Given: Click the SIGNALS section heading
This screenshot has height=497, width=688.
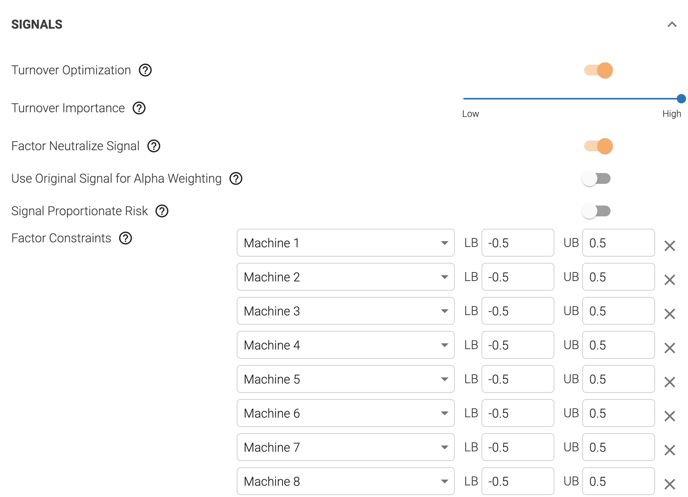Looking at the screenshot, I should [x=37, y=25].
